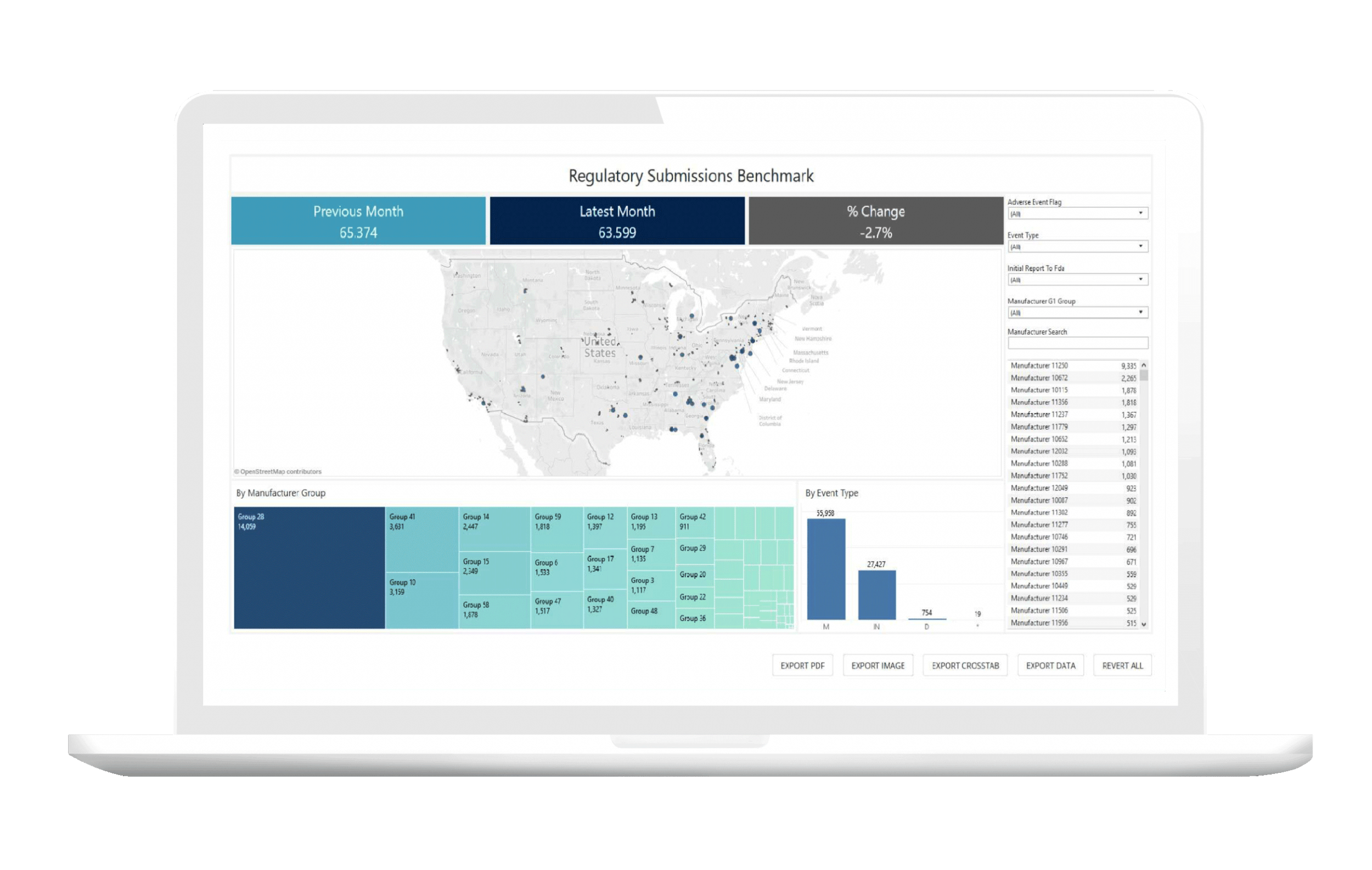This screenshot has height=870, width=1372.
Task: Select the Group 10 treemap block
Action: click(x=421, y=601)
